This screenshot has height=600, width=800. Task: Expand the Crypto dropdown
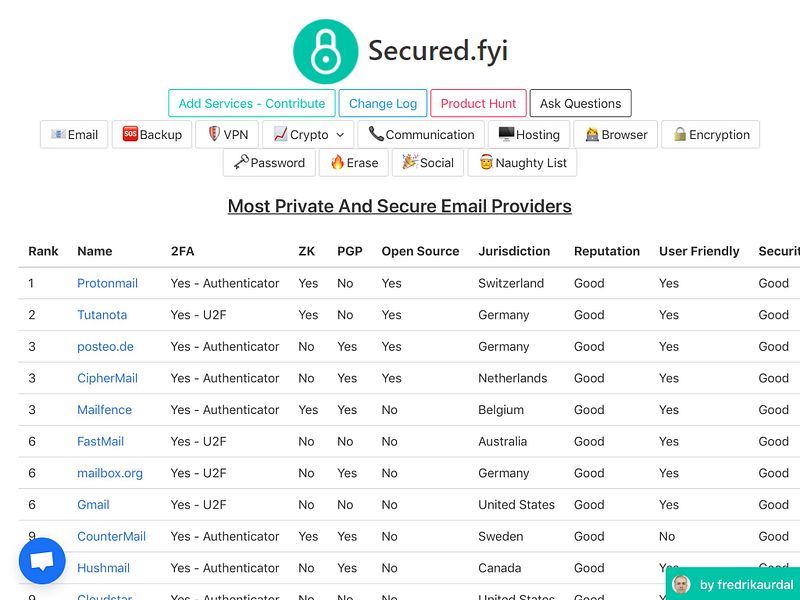click(307, 134)
